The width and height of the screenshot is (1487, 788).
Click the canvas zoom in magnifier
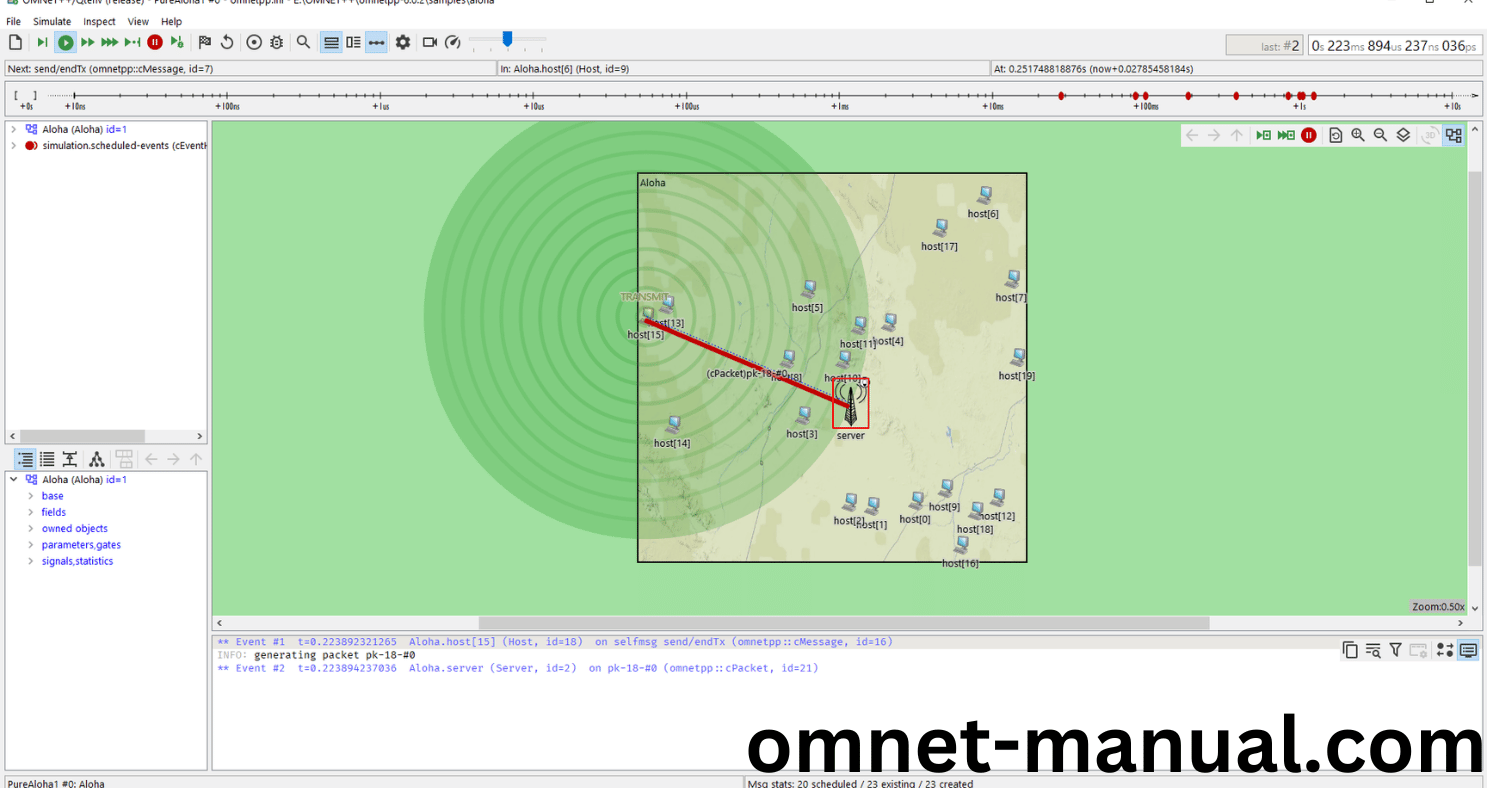click(1358, 135)
